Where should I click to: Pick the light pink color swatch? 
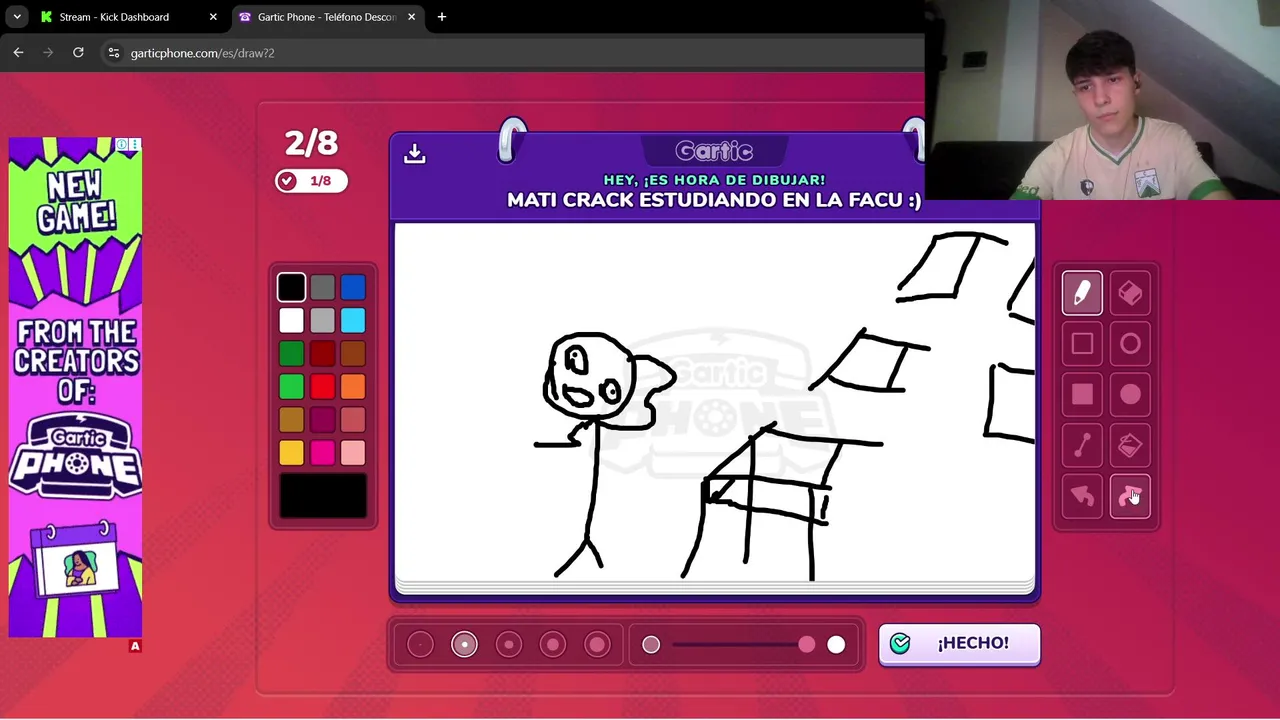[353, 452]
